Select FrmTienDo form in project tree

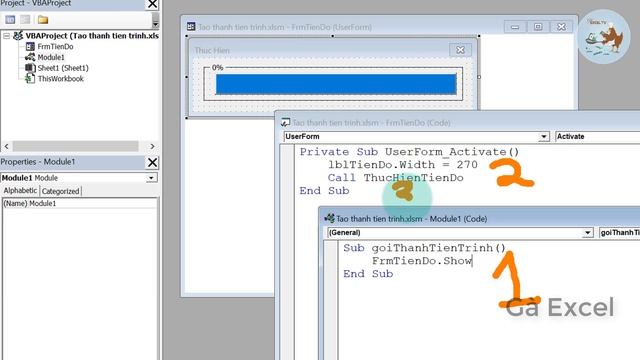tap(55, 47)
